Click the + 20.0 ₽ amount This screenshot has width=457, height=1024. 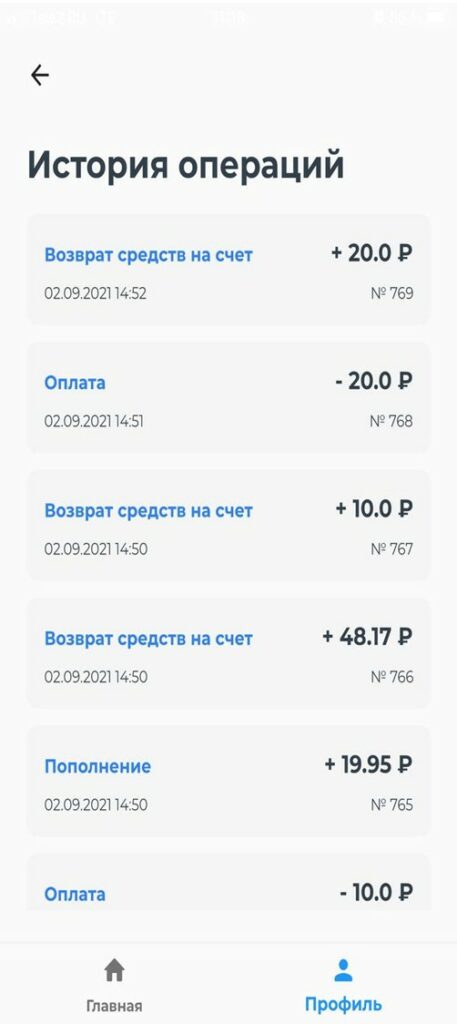(372, 253)
